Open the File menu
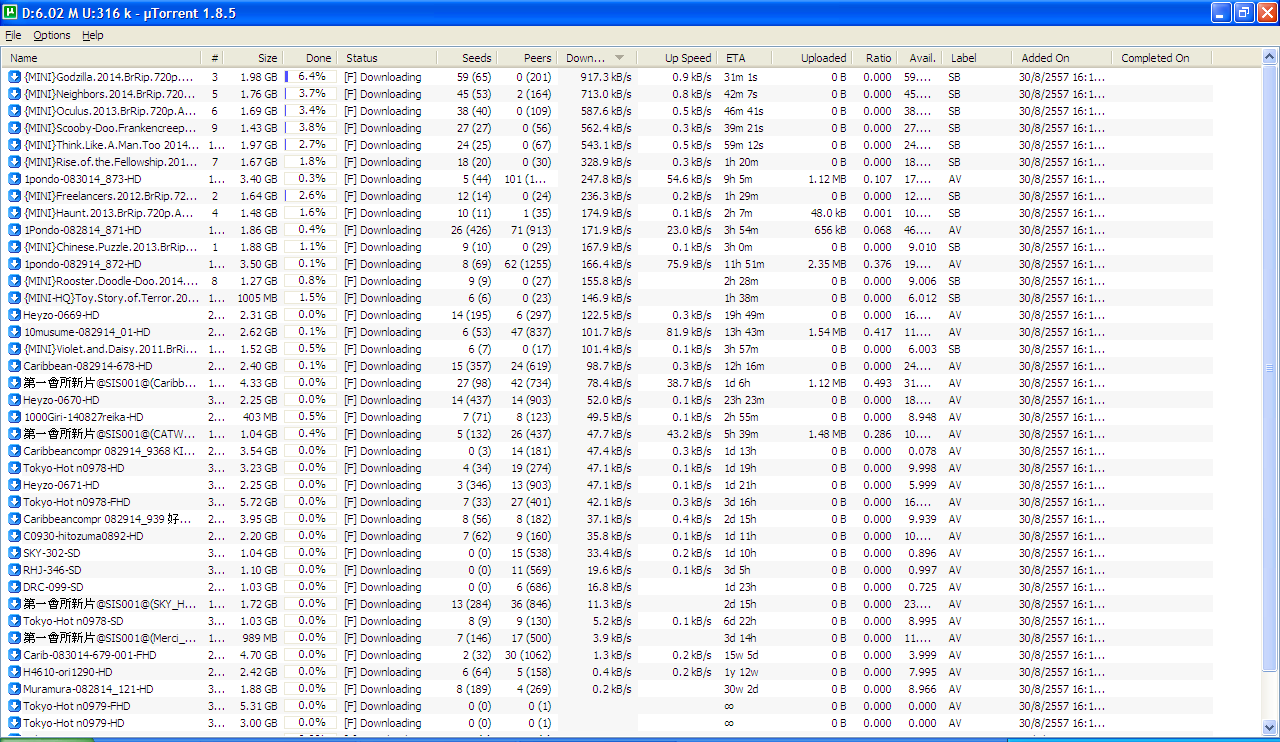The height and width of the screenshot is (742, 1280). pos(13,35)
